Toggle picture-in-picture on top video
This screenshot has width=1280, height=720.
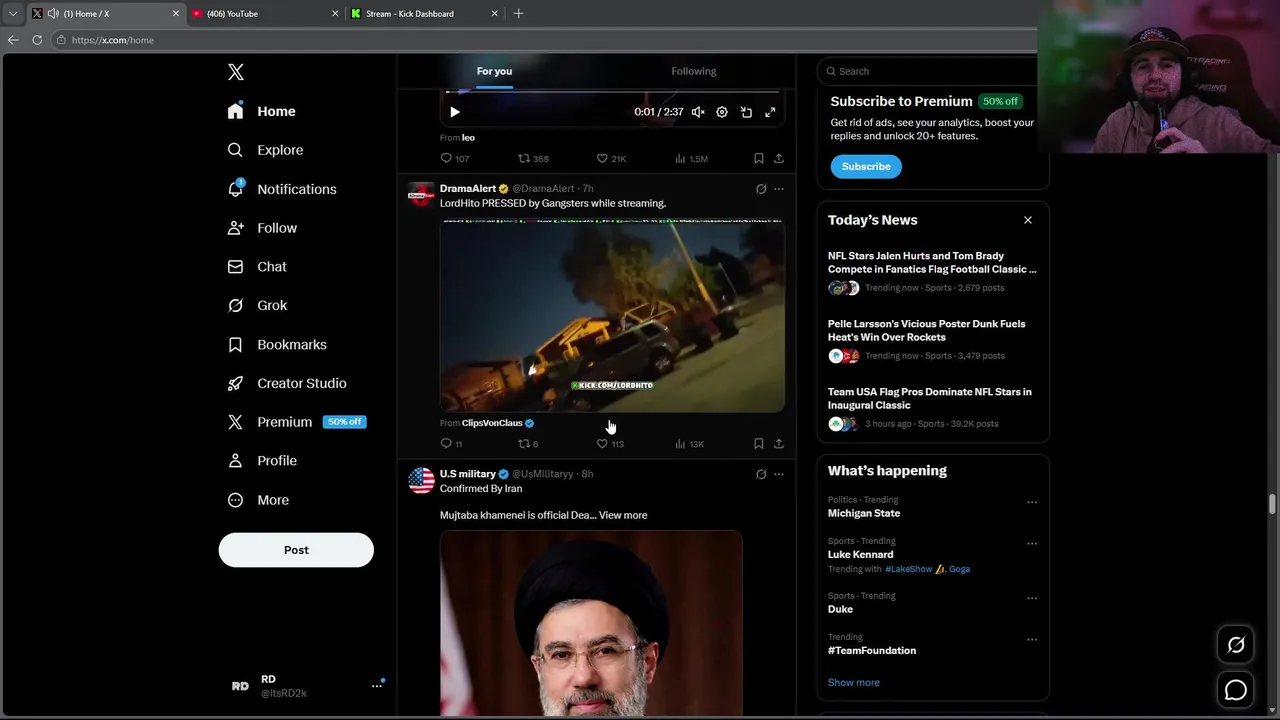tap(746, 112)
